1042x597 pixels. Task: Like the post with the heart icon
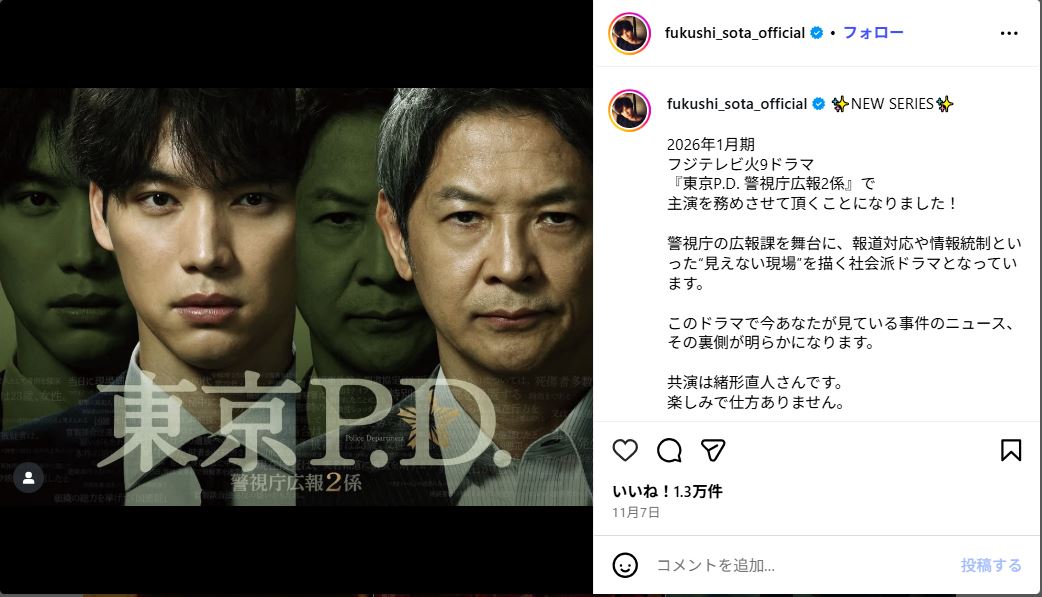[x=625, y=450]
